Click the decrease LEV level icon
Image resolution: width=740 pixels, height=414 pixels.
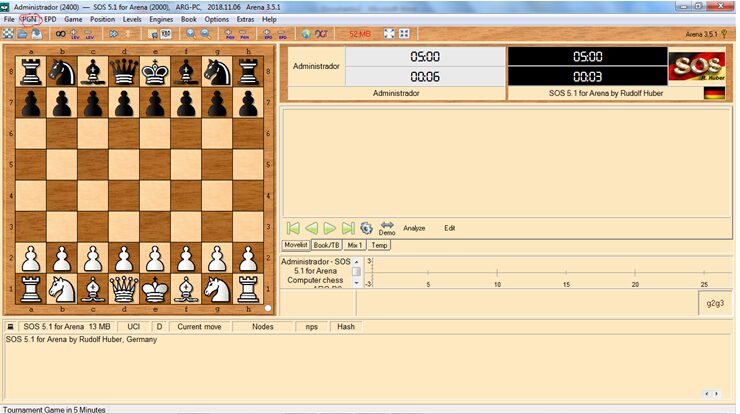89,34
